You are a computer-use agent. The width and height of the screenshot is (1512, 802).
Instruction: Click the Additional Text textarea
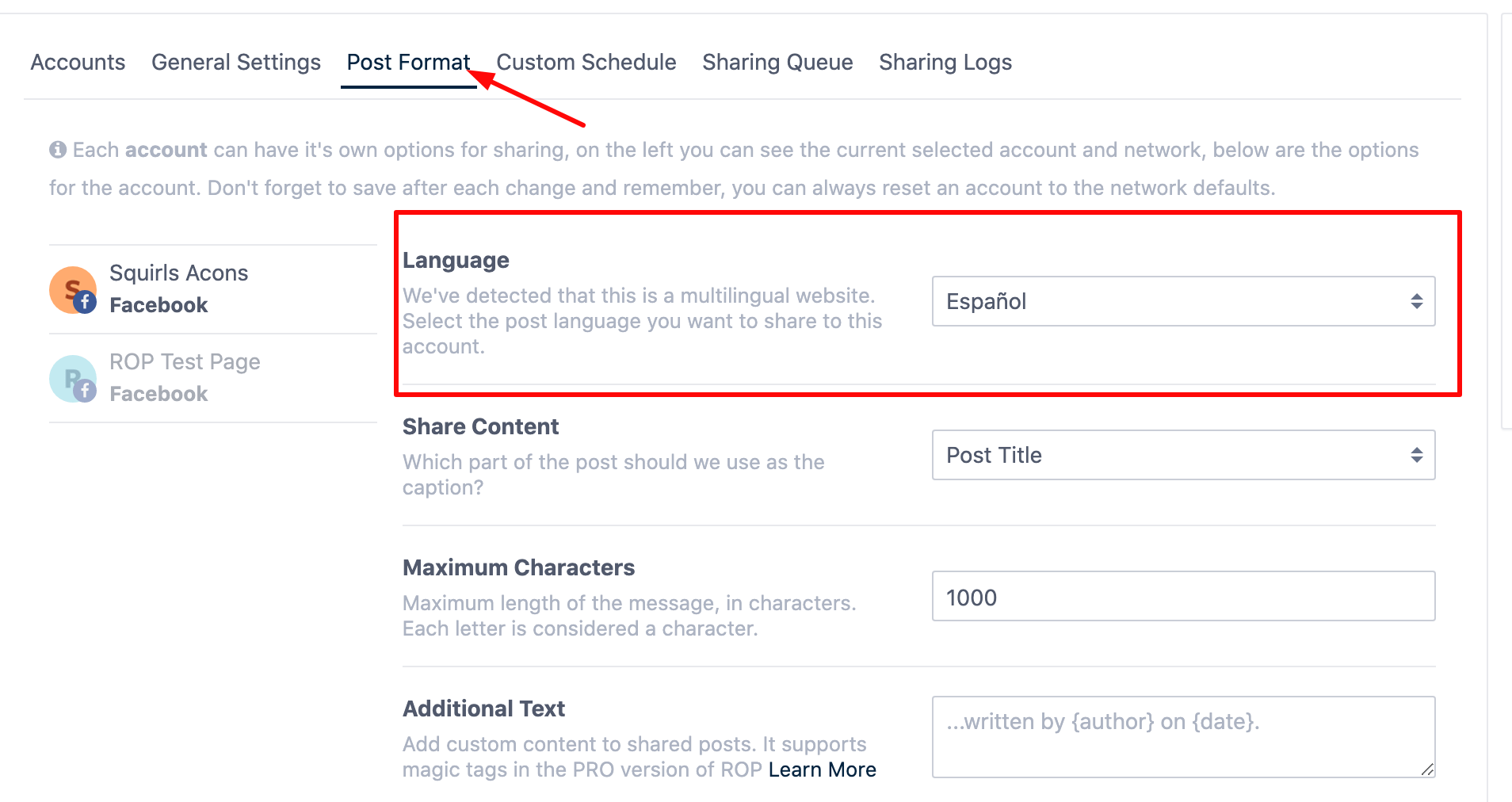point(1183,737)
